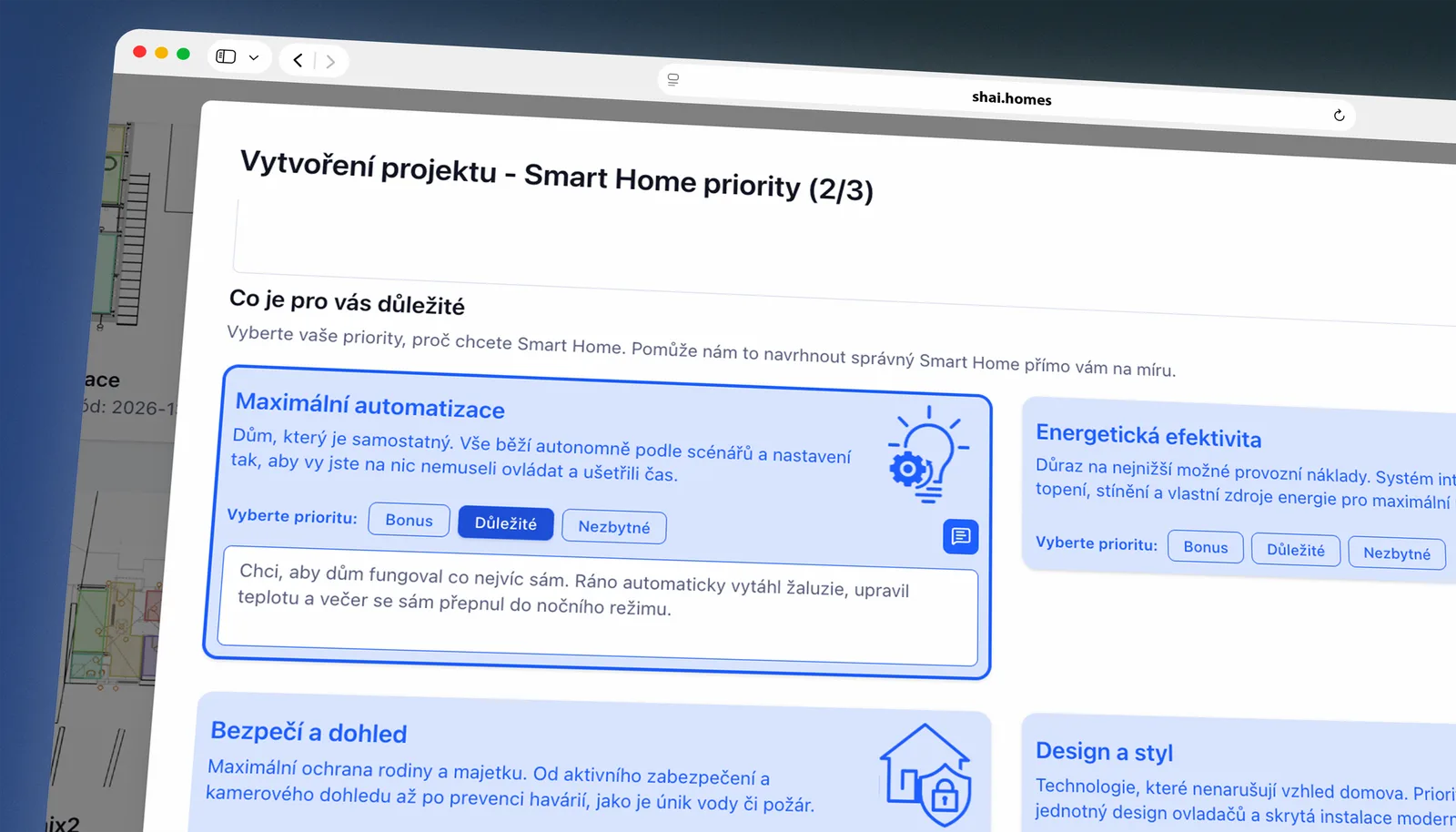Toggle the note icon in Maximální automatizace card

961,536
